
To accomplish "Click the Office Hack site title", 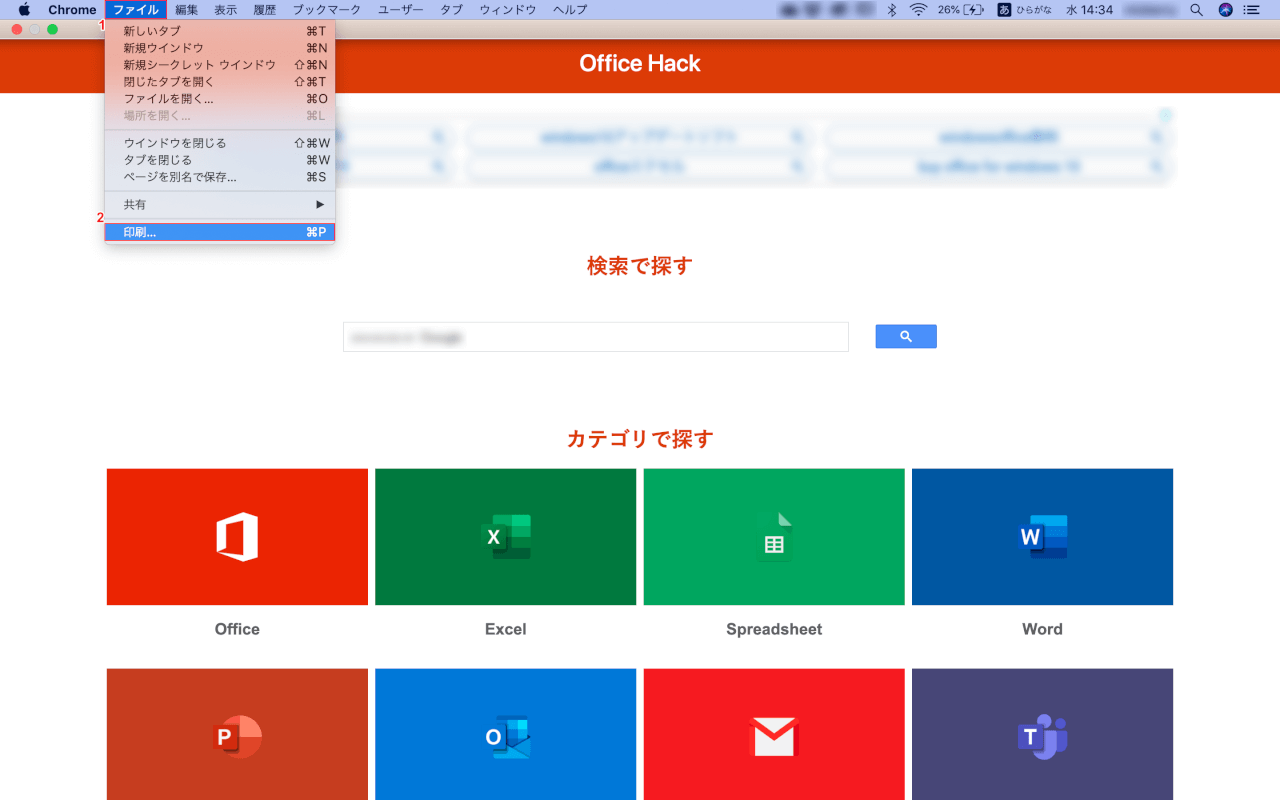I will [x=640, y=63].
